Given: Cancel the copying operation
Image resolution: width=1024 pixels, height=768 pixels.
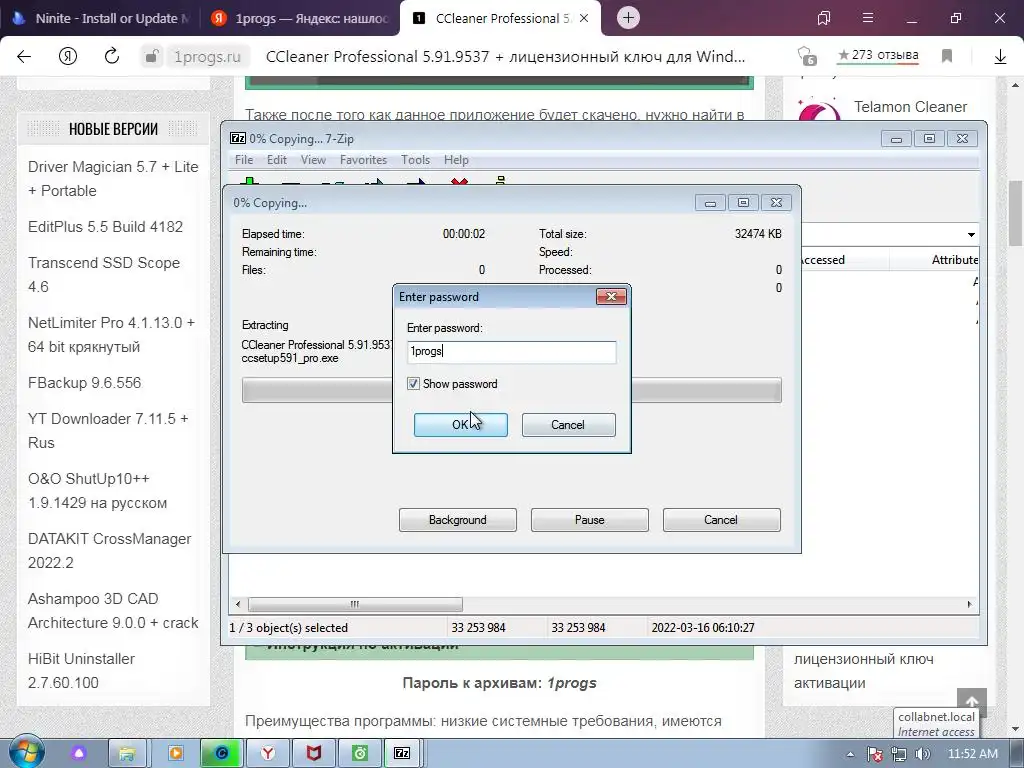Looking at the screenshot, I should coord(721,520).
